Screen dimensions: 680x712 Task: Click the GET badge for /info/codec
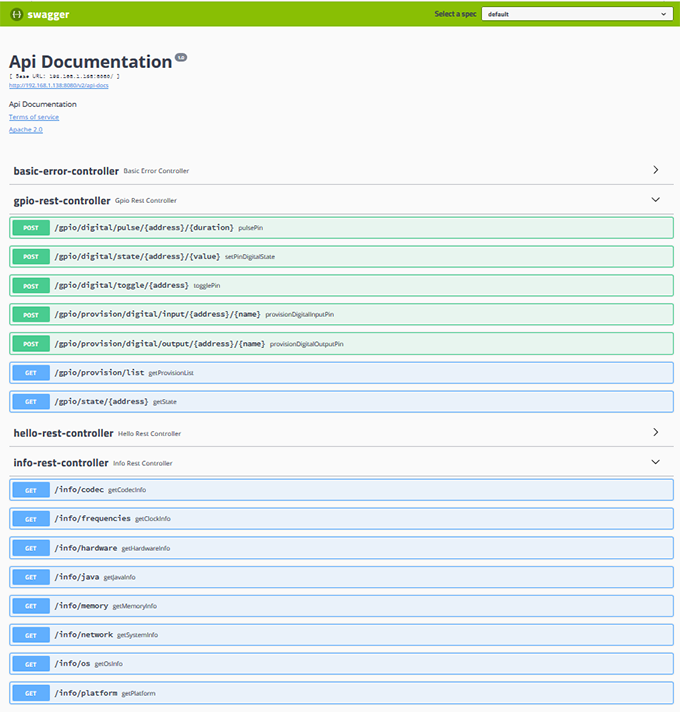tap(31, 490)
